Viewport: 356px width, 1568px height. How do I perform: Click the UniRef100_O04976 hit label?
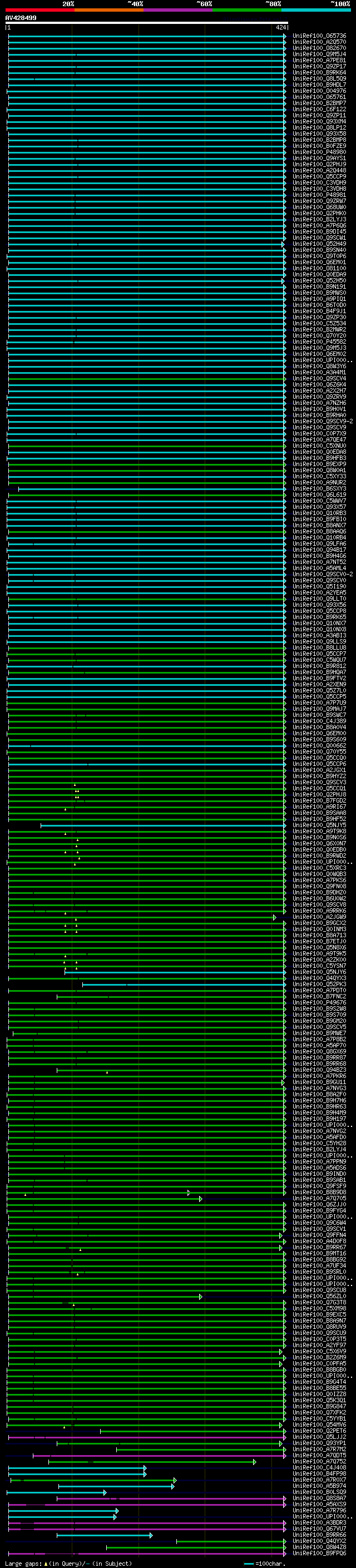pos(319,91)
